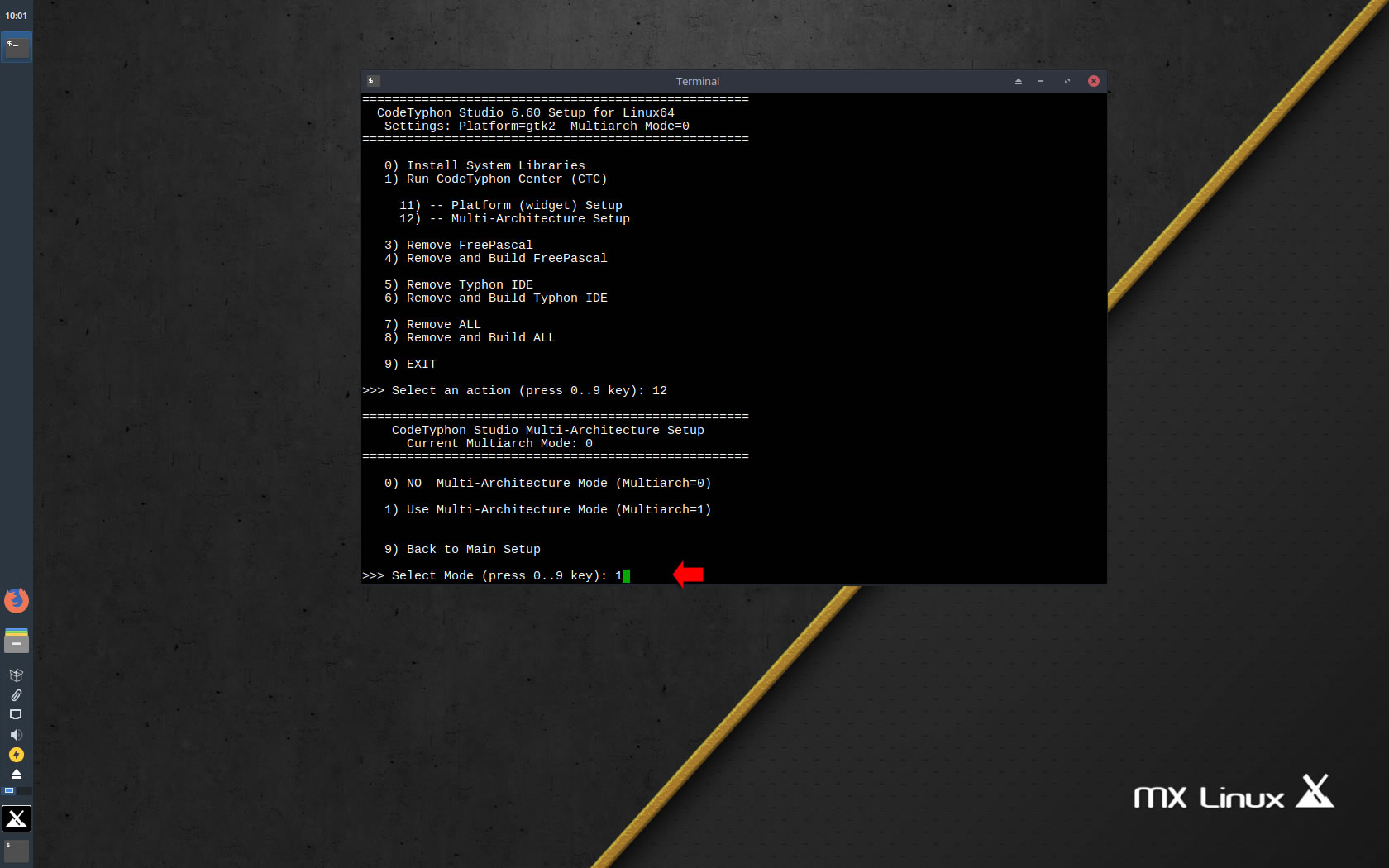Click the 'Settings: Platform=gtk2' line
The image size is (1389, 868).
click(x=537, y=126)
